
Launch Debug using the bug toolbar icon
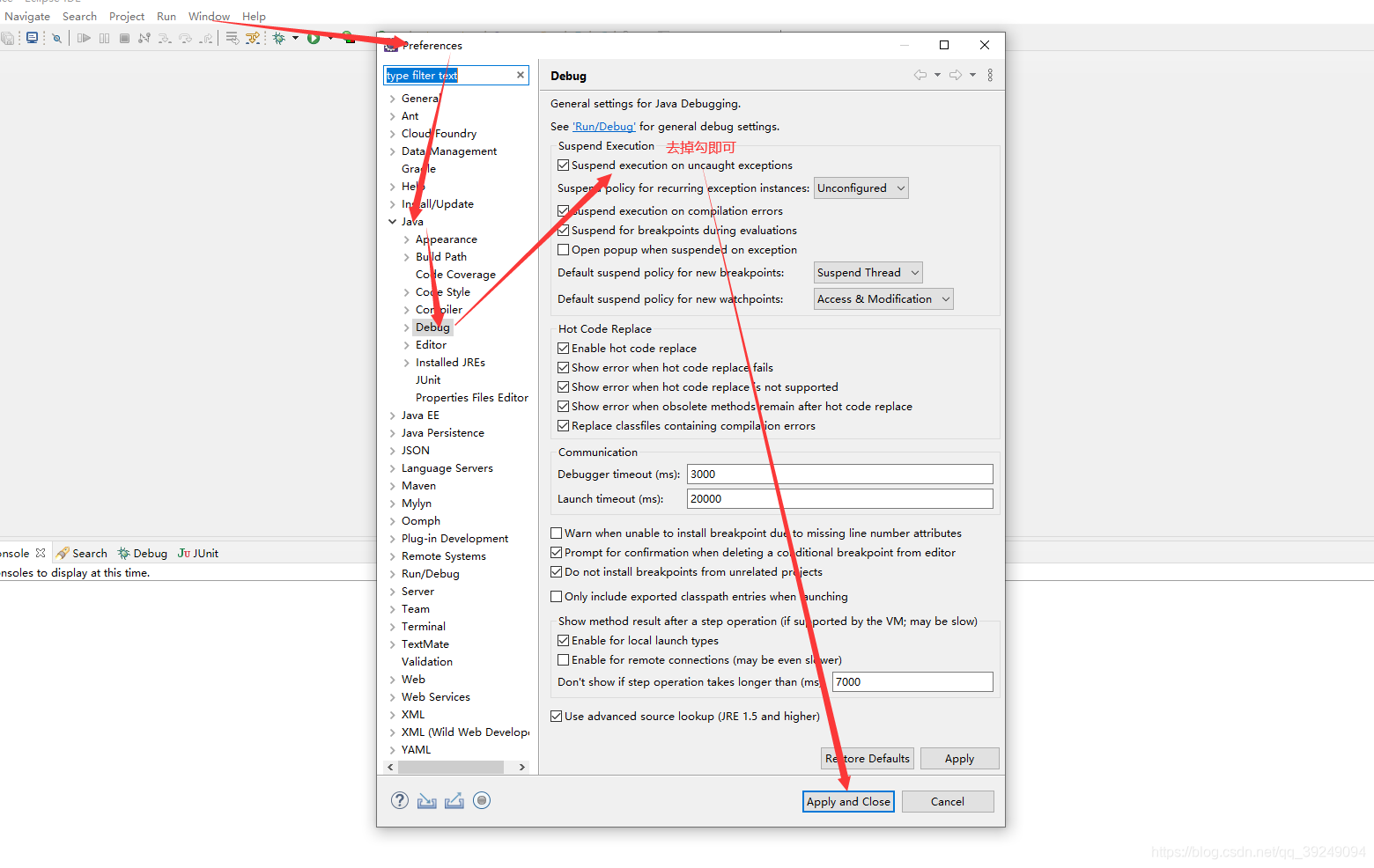point(279,38)
